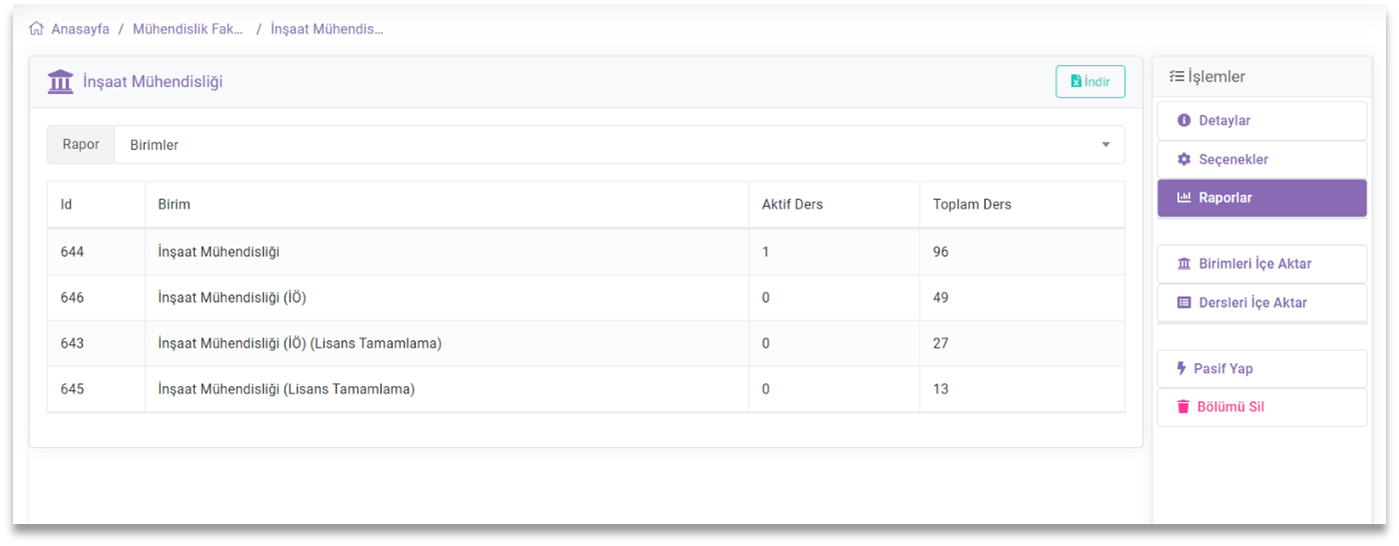Open the Detaylar menu item

pyautogui.click(x=1262, y=121)
